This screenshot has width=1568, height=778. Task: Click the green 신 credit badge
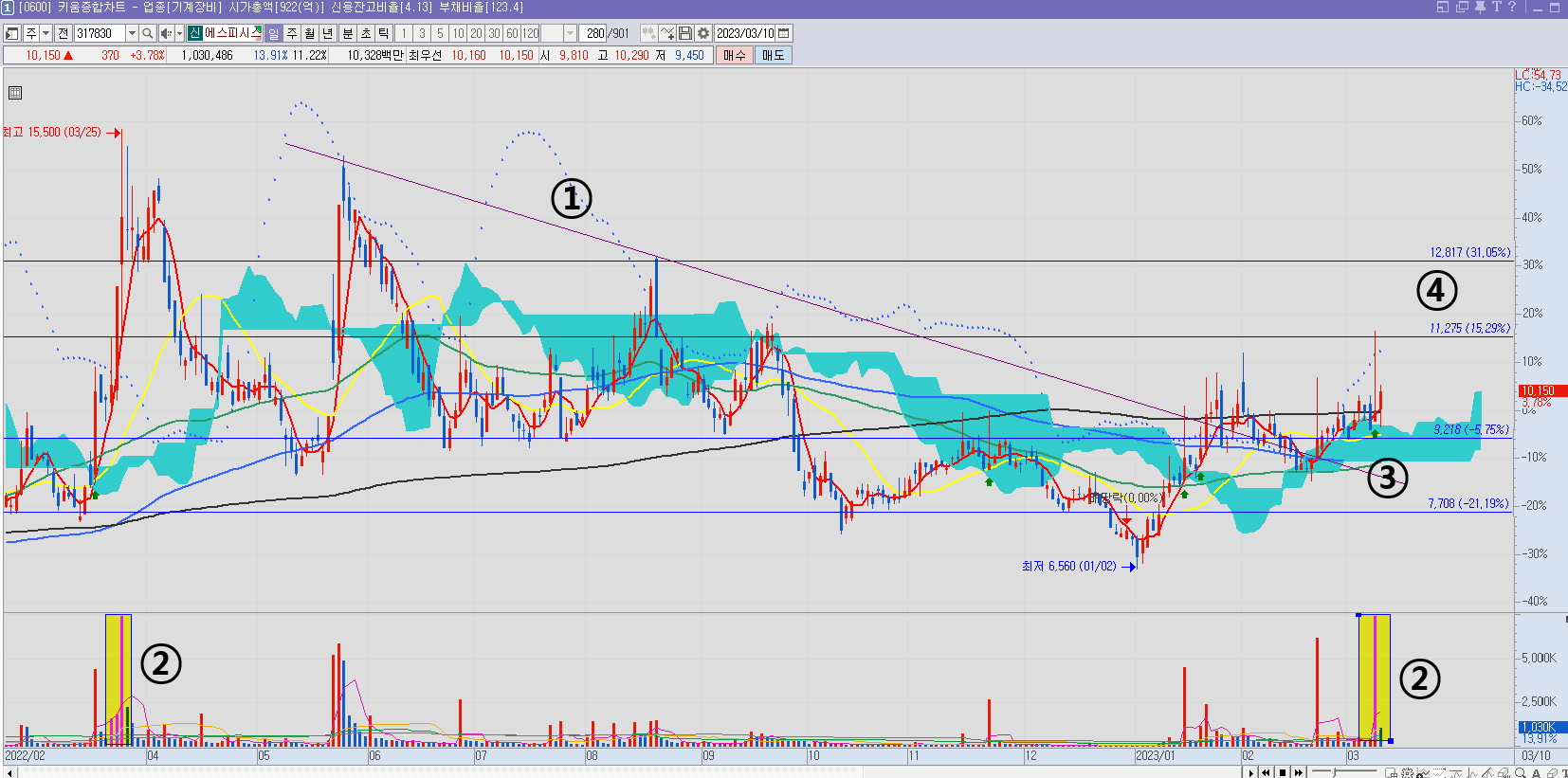(x=194, y=33)
